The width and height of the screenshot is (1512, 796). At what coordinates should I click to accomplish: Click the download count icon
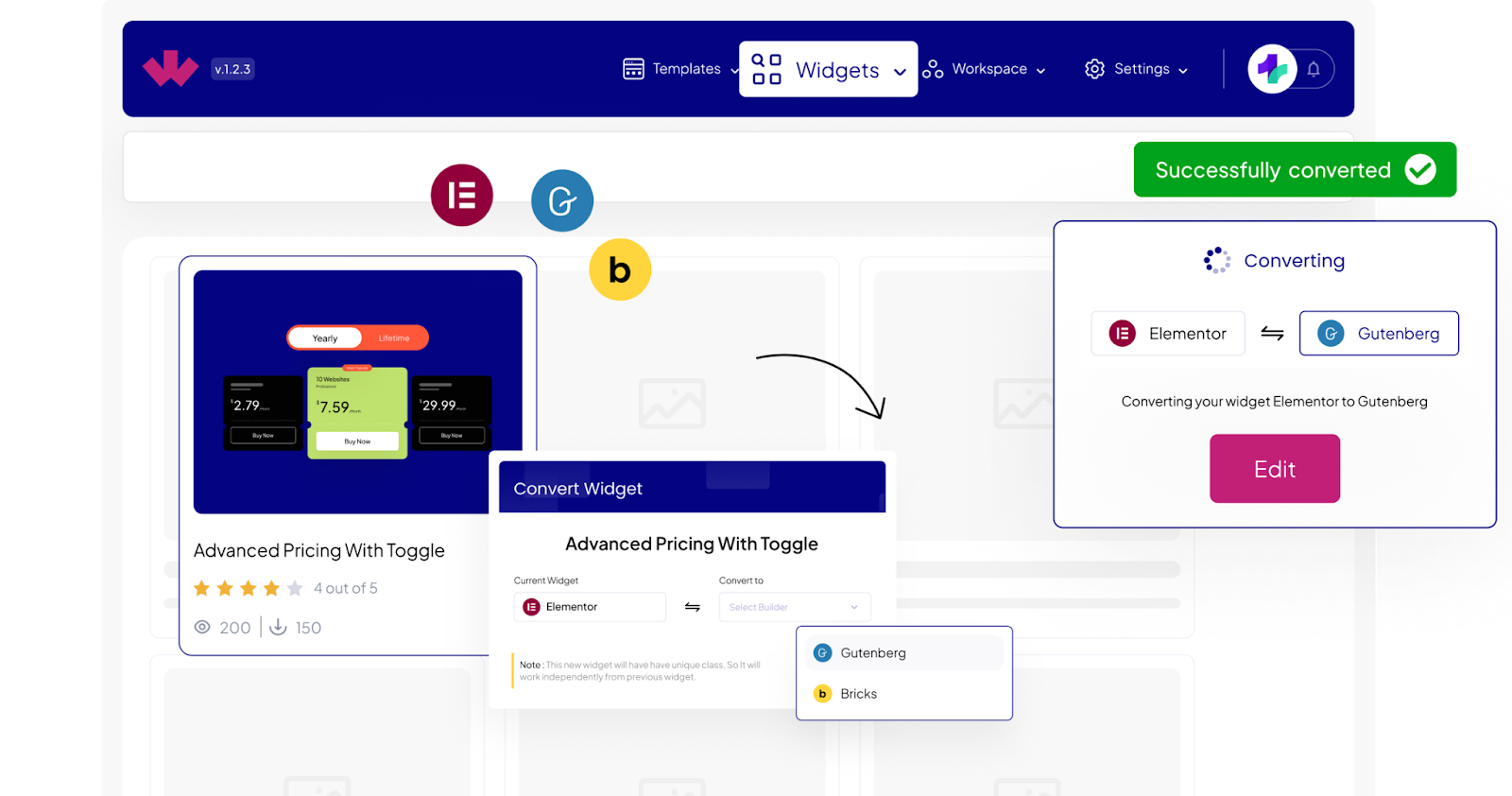click(x=278, y=627)
